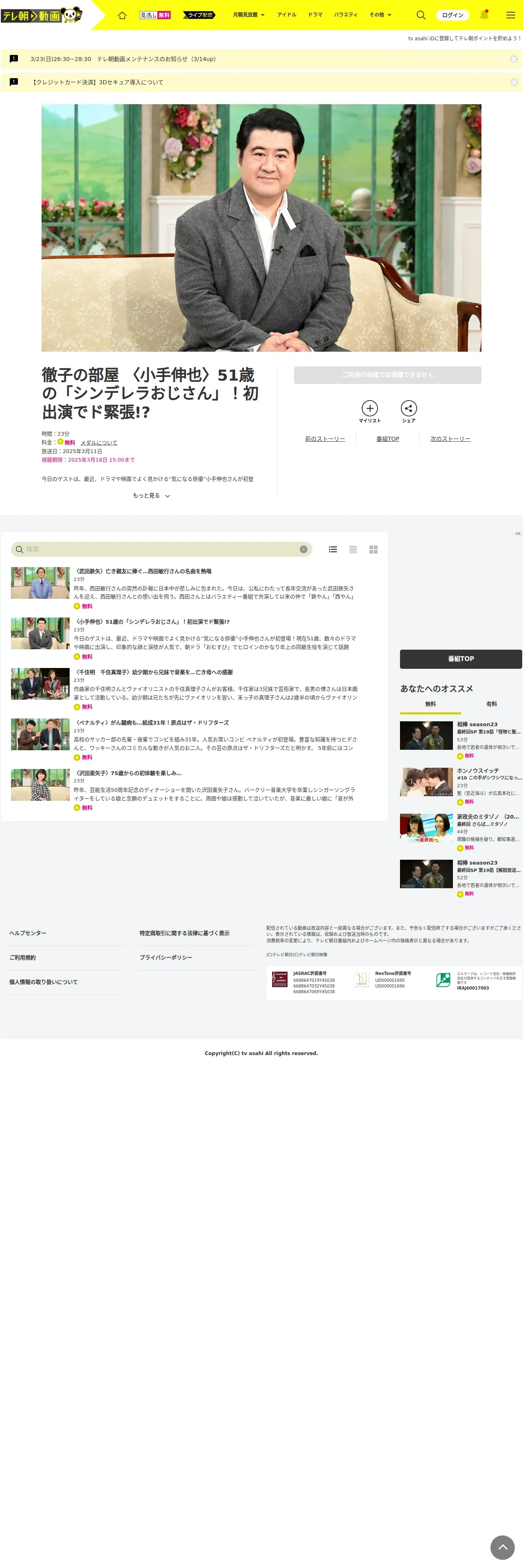This screenshot has height=1568, width=523.
Task: Open 個人情報の取り扱いについて footer link
Action: (x=43, y=982)
